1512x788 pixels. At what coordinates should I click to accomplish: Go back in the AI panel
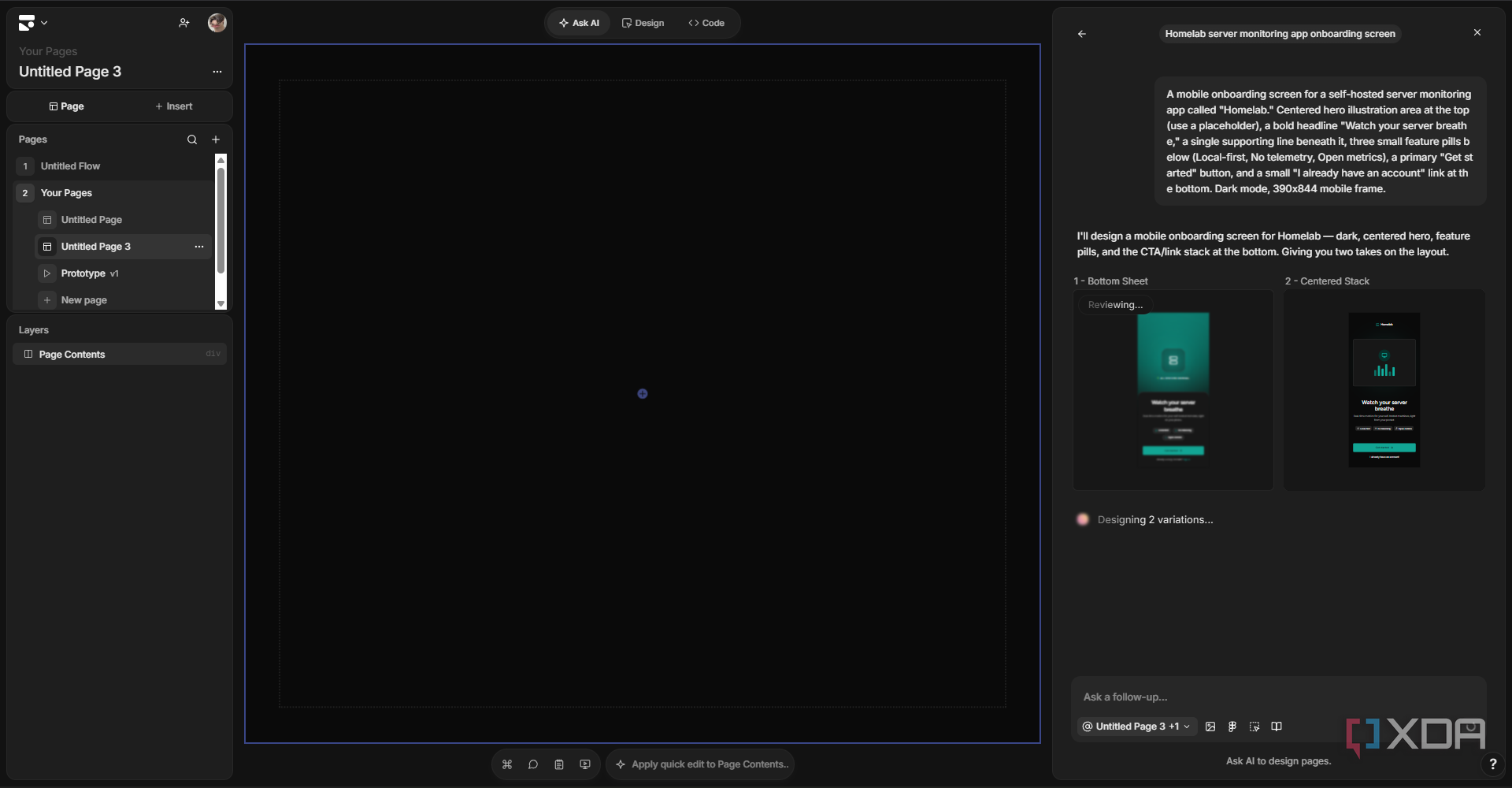pos(1082,34)
